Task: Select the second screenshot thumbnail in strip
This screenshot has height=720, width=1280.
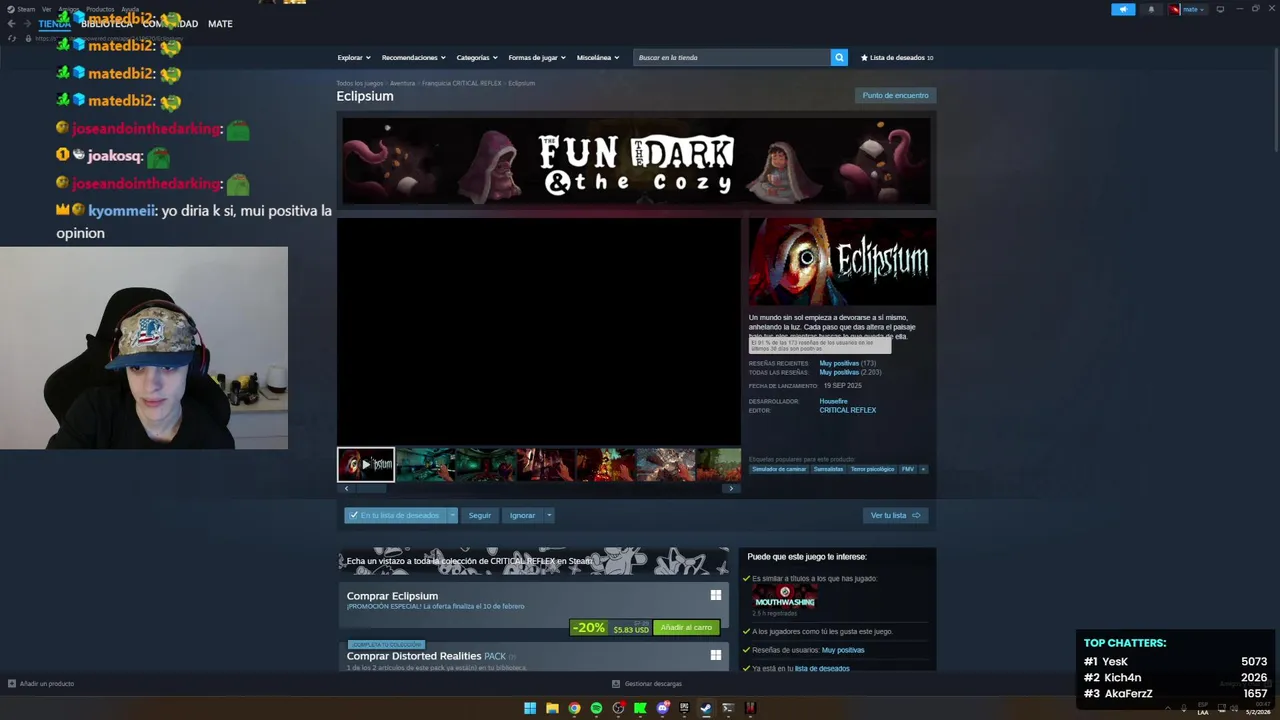Action: tap(425, 464)
